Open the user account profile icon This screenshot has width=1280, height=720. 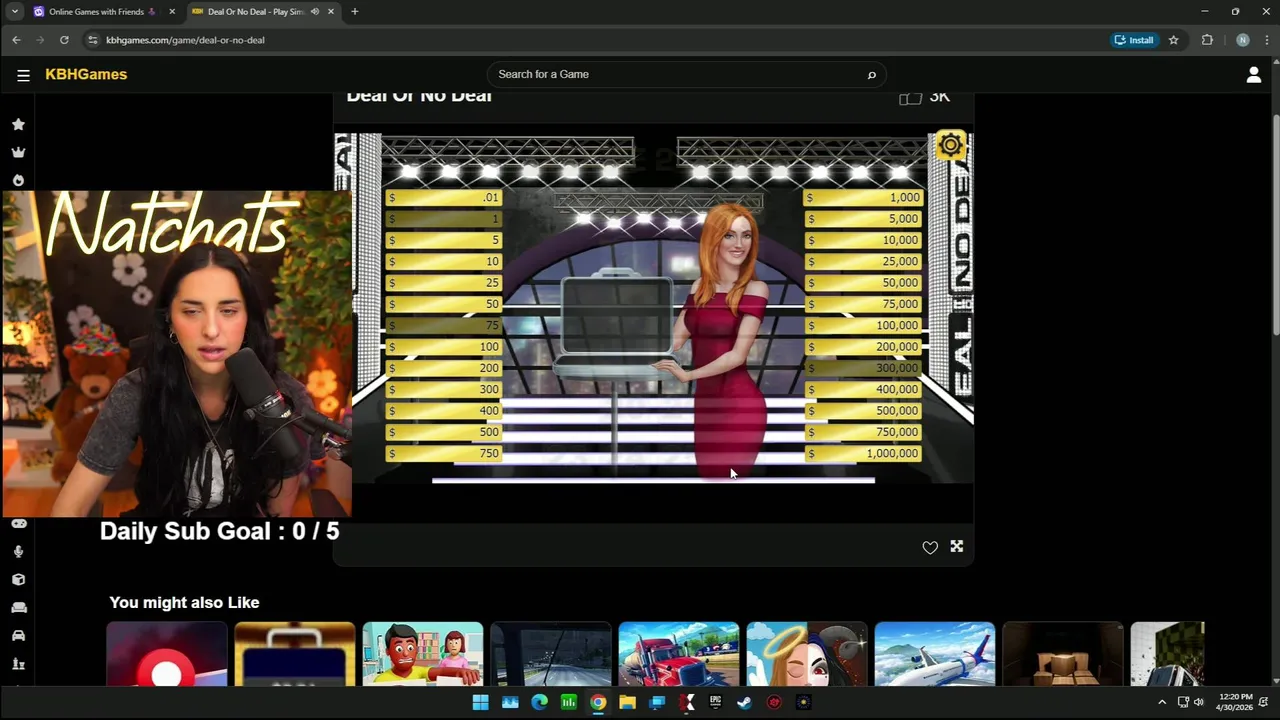[x=1253, y=75]
